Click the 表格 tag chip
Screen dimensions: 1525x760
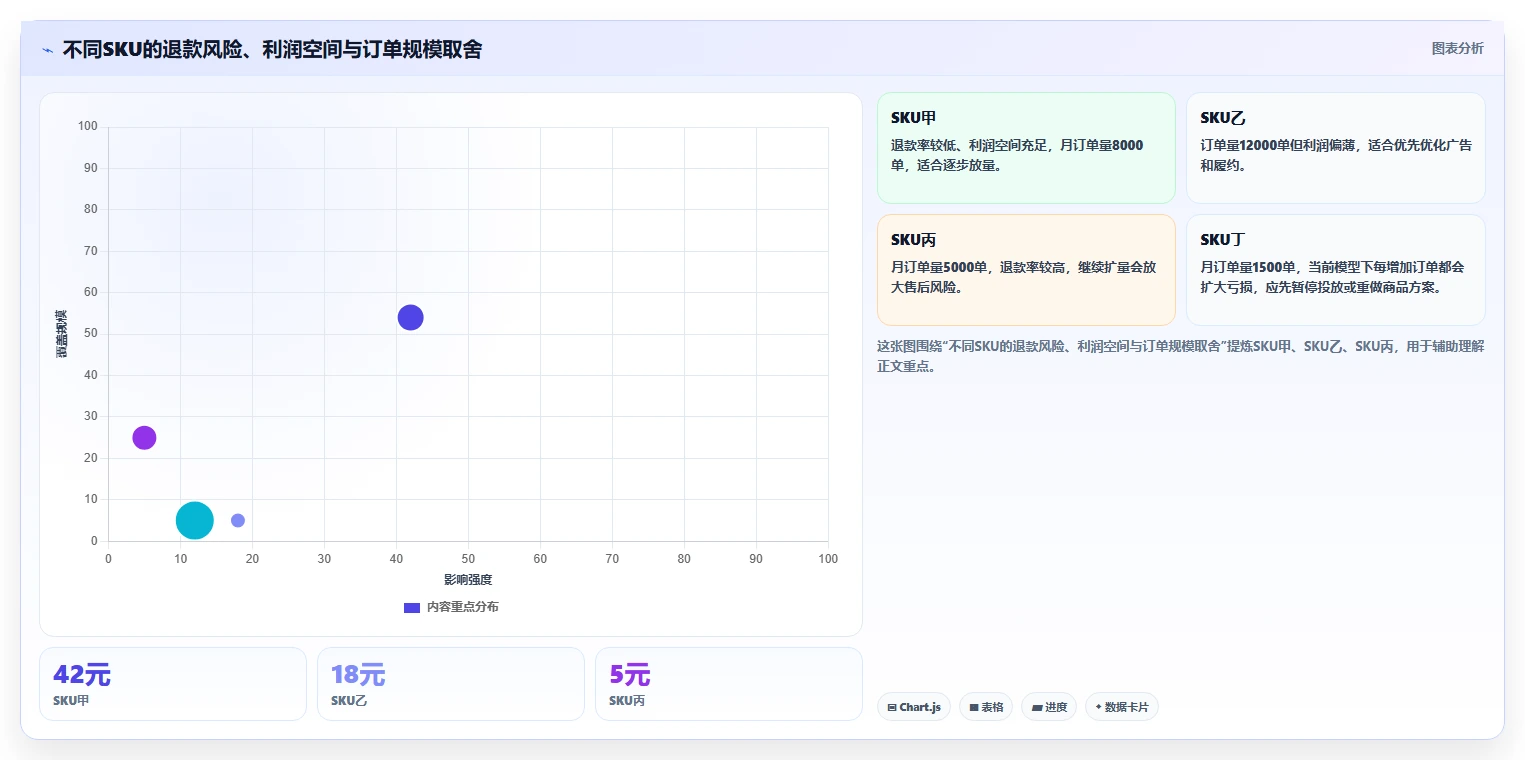pos(986,707)
